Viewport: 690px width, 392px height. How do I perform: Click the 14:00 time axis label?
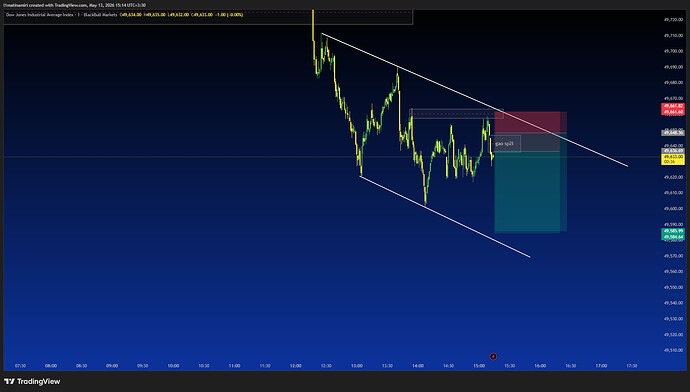(418, 366)
